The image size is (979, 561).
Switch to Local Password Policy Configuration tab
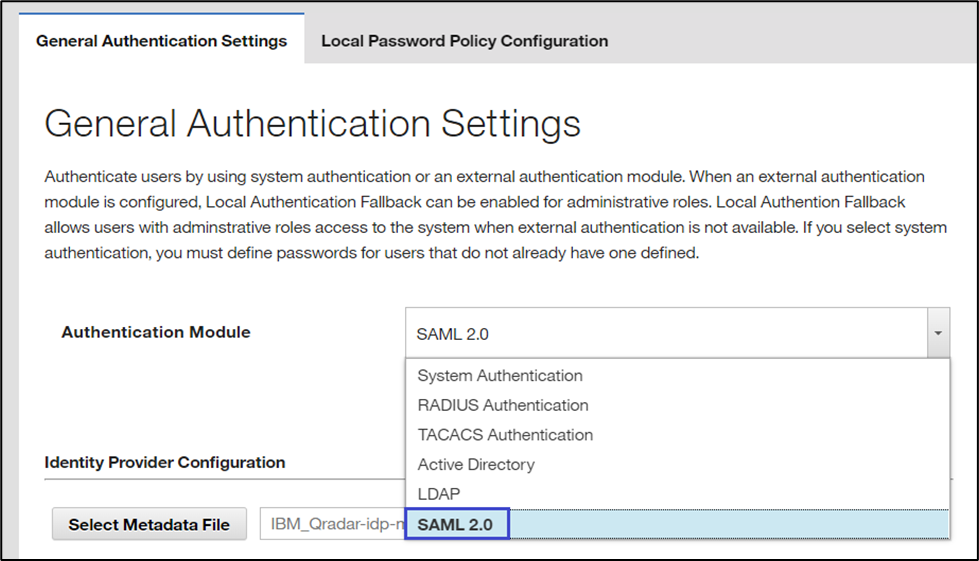point(464,41)
